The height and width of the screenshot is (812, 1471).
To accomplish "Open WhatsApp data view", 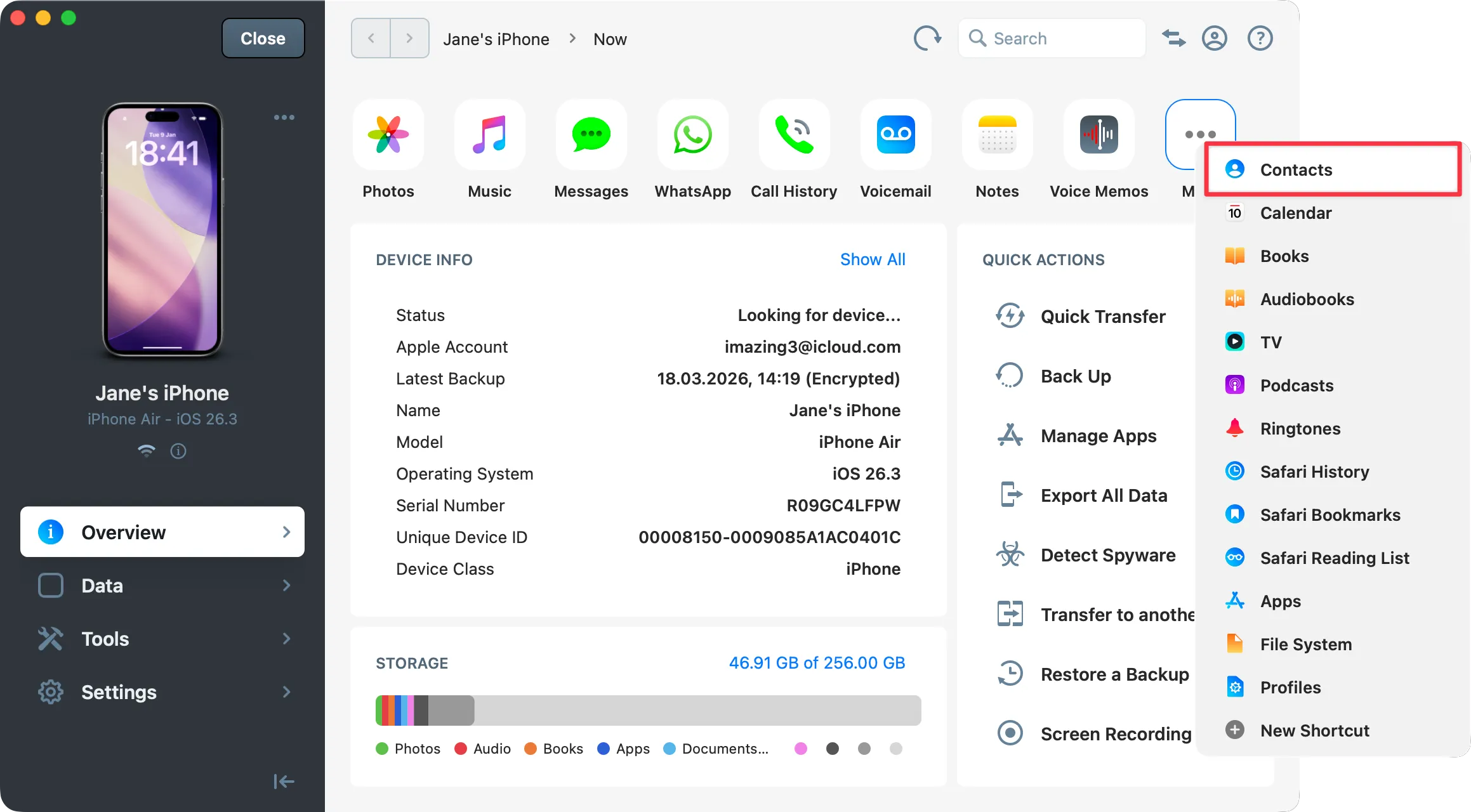I will 692,134.
